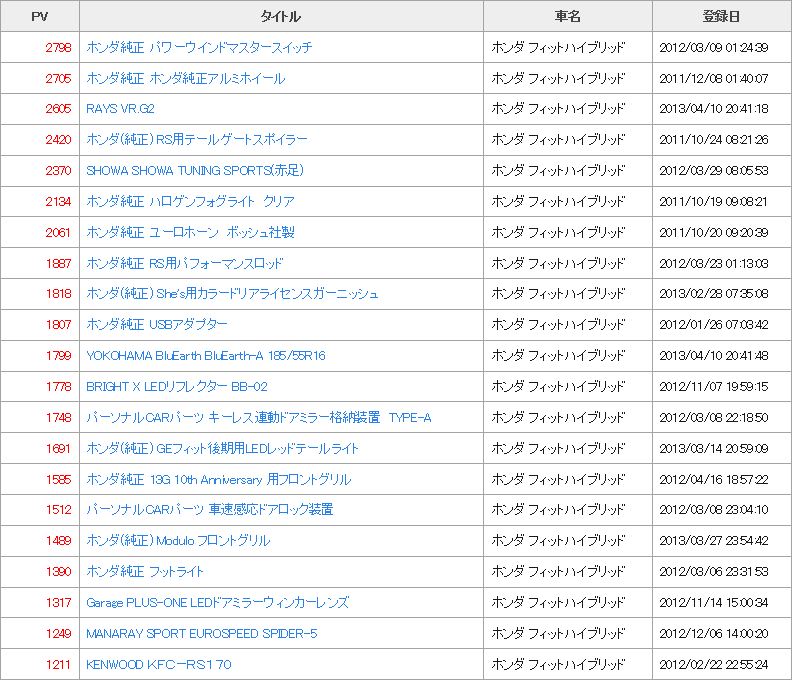Select PV value 1585
This screenshot has height=680, width=792.
click(x=58, y=479)
